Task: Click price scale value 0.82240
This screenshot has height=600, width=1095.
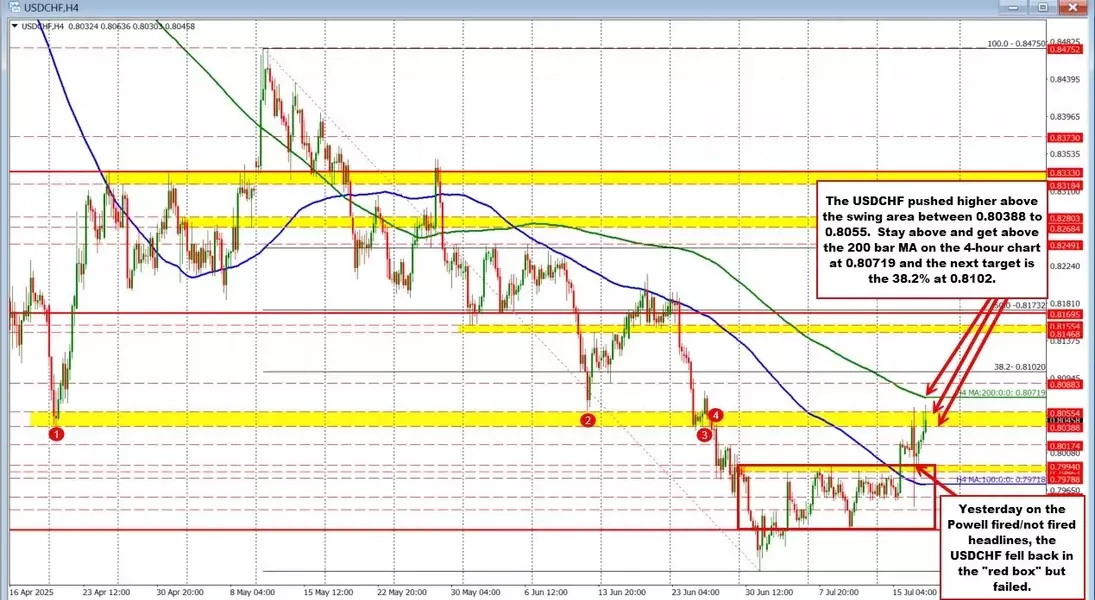Action: 1064,266
